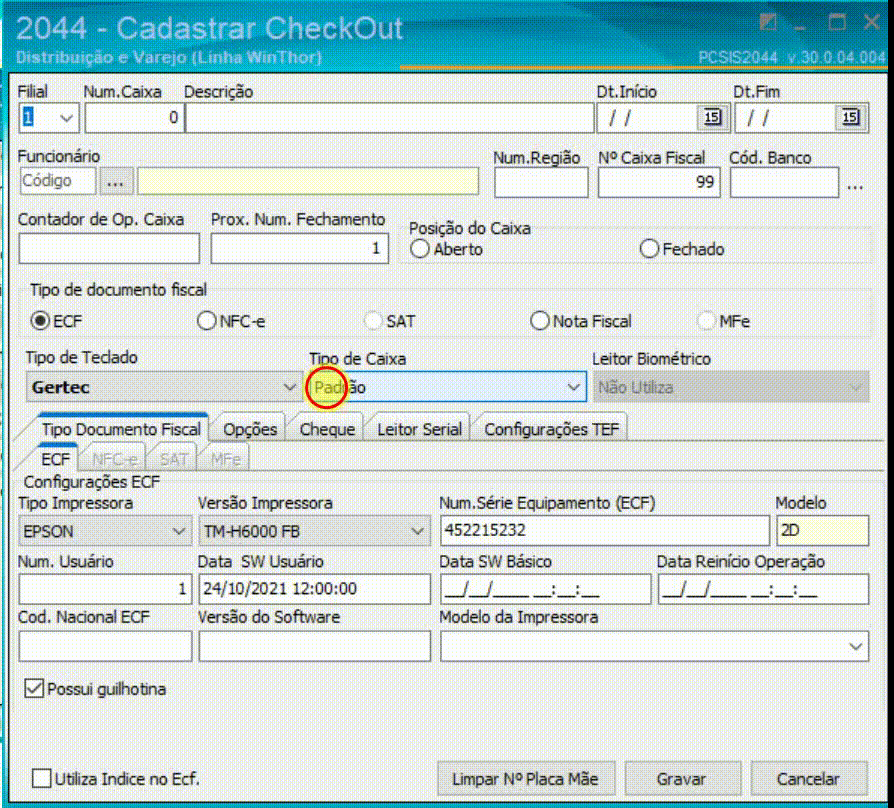Click the Data Reinício Operação field
The width and height of the screenshot is (894, 808).
tap(763, 589)
